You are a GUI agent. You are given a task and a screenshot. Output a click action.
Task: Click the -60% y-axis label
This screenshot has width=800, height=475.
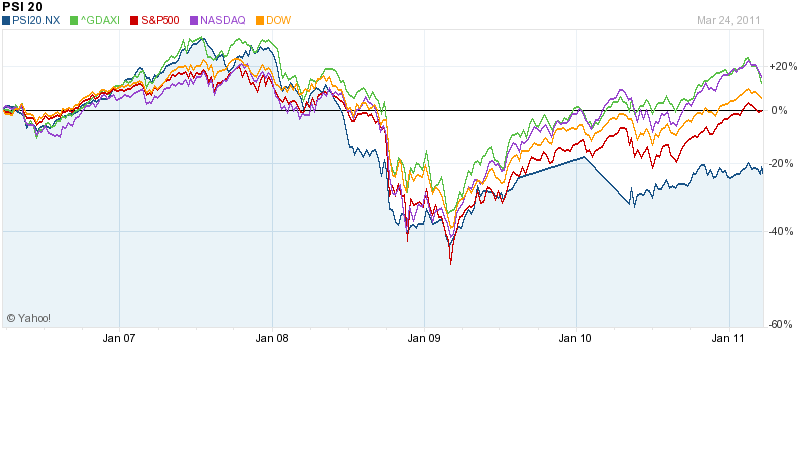[x=781, y=324]
